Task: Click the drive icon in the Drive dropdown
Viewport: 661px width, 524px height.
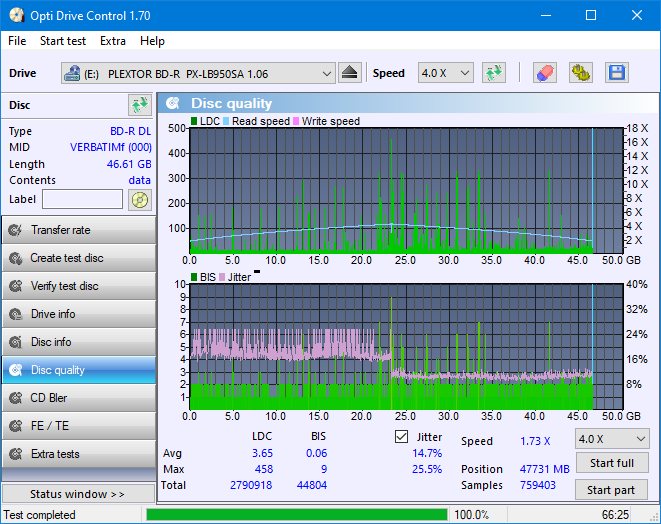Action: coord(72,73)
